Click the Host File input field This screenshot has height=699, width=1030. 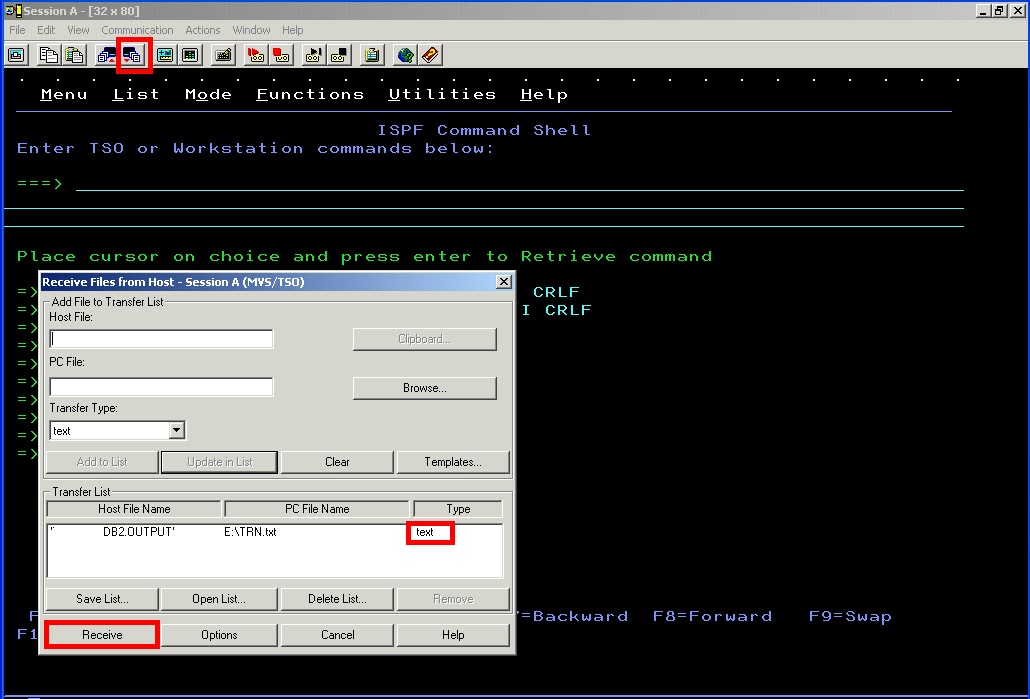pos(160,339)
